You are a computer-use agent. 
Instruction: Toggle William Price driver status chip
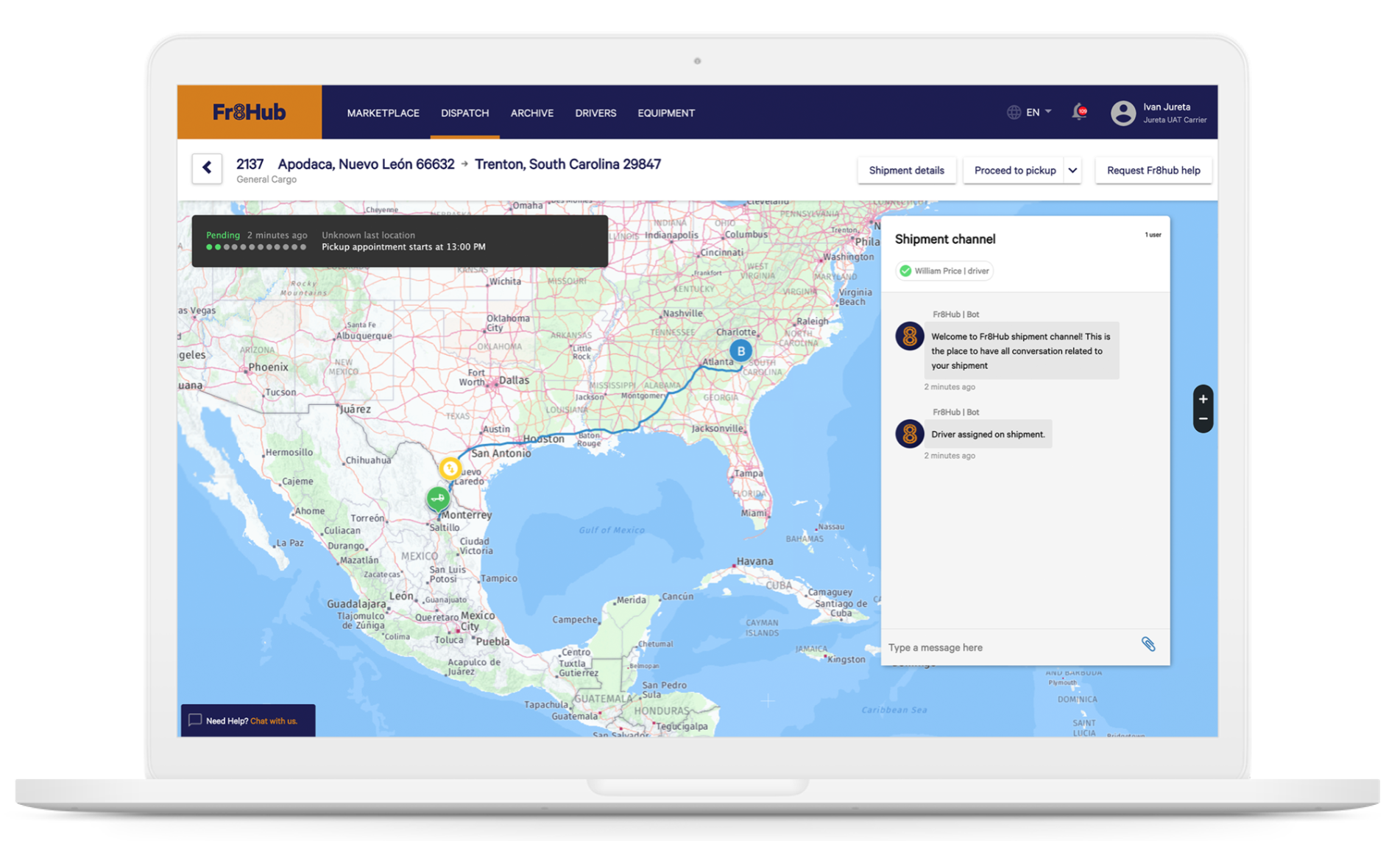944,271
